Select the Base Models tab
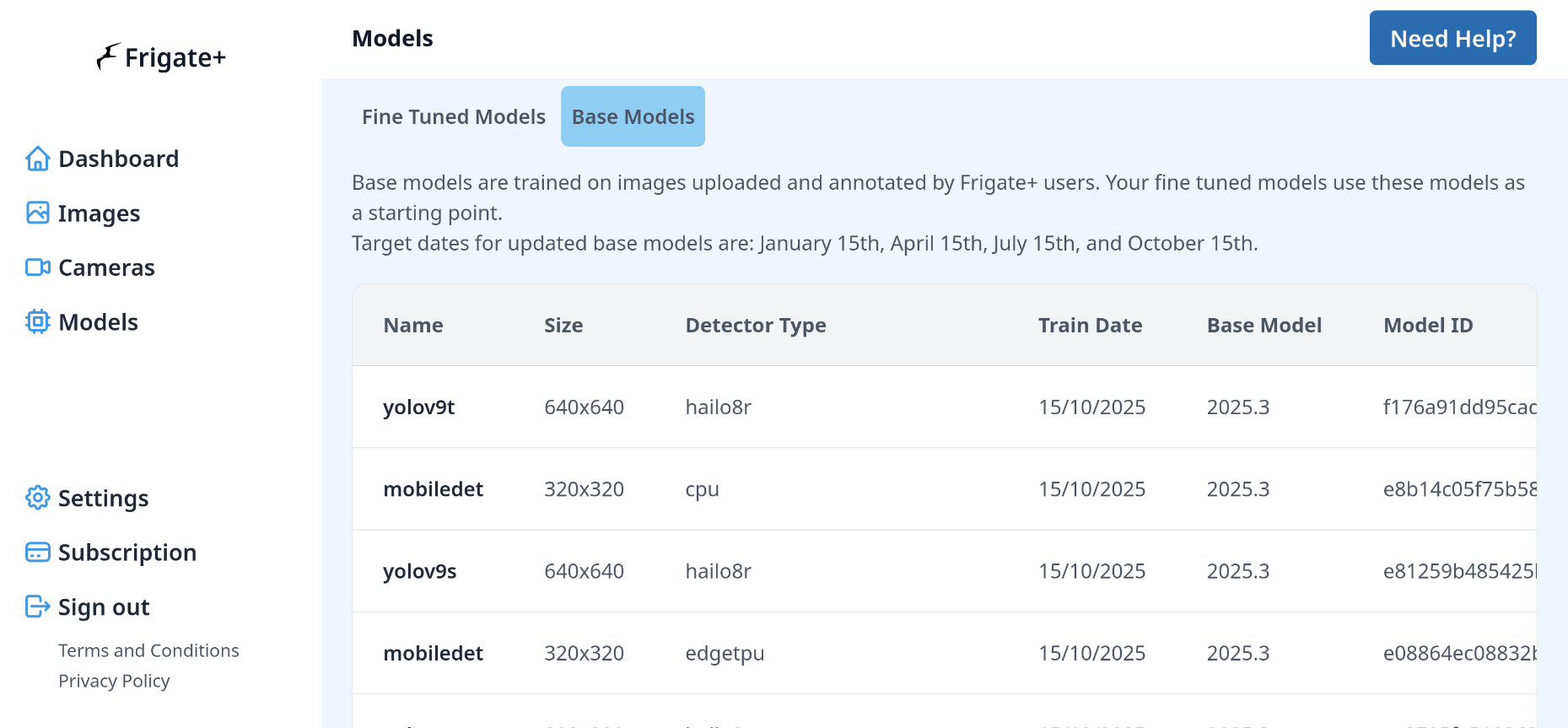This screenshot has height=728, width=1568. [x=633, y=116]
